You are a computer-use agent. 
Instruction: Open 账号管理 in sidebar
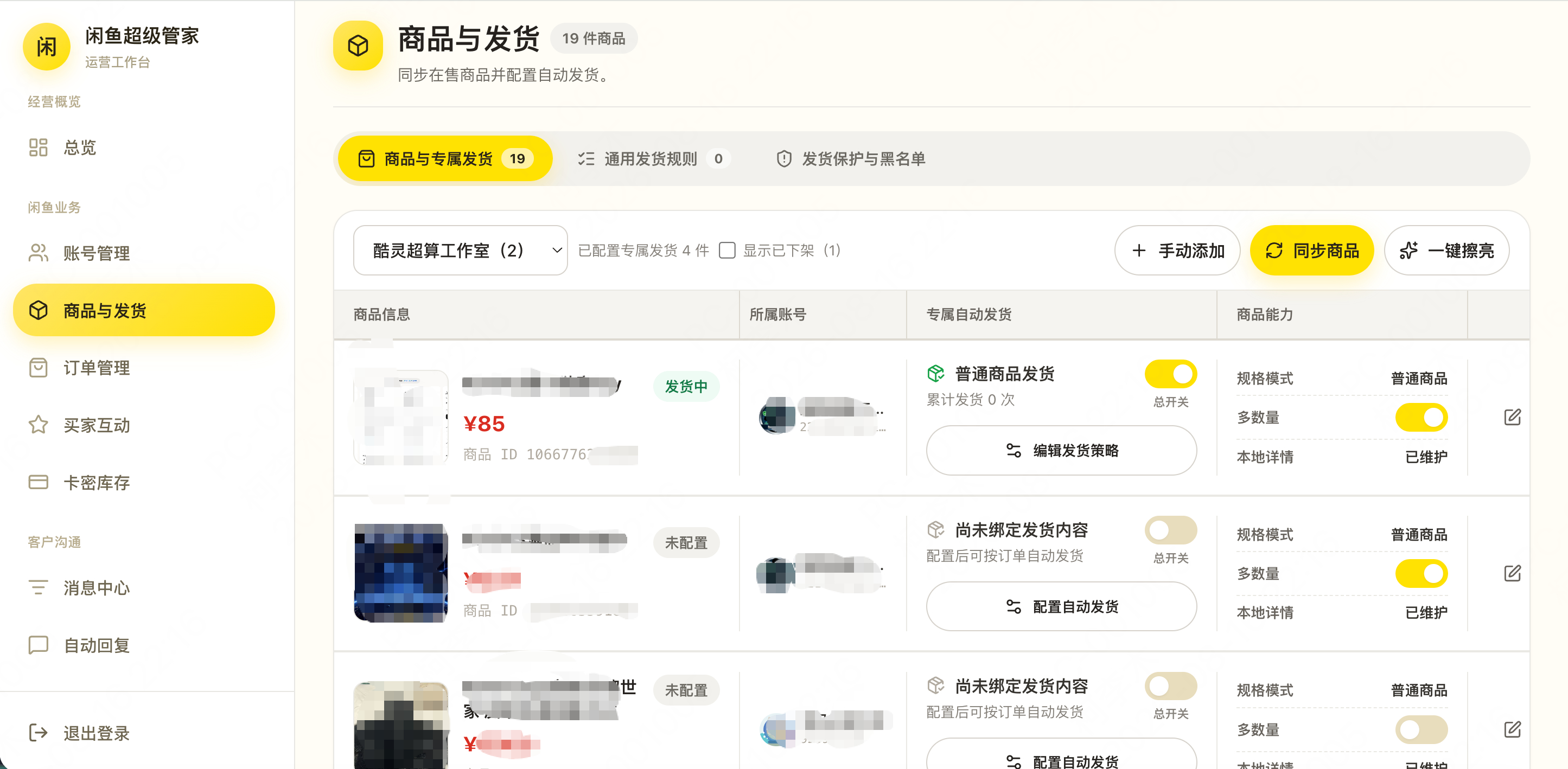144,253
